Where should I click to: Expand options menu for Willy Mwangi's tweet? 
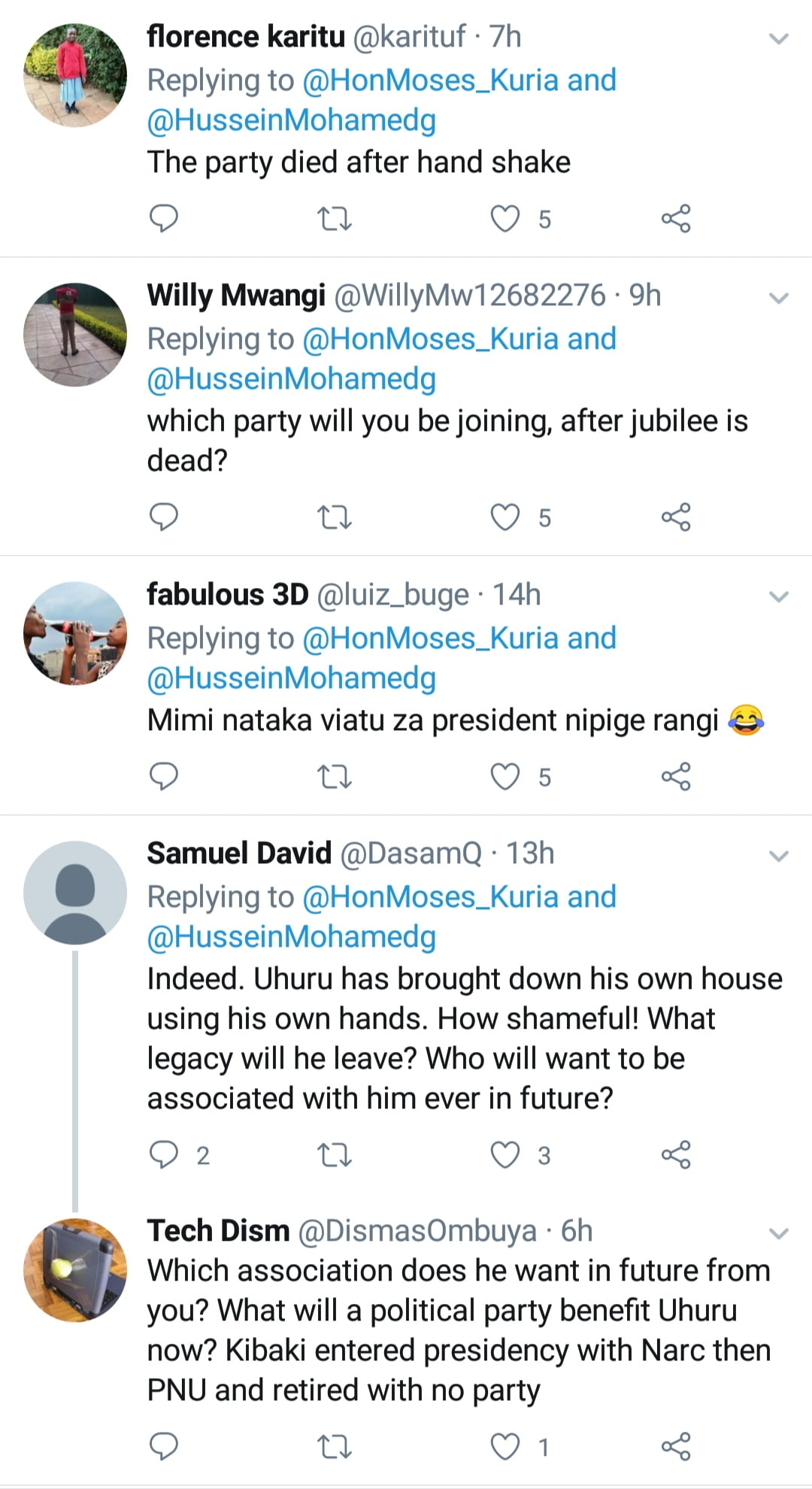pos(779,298)
